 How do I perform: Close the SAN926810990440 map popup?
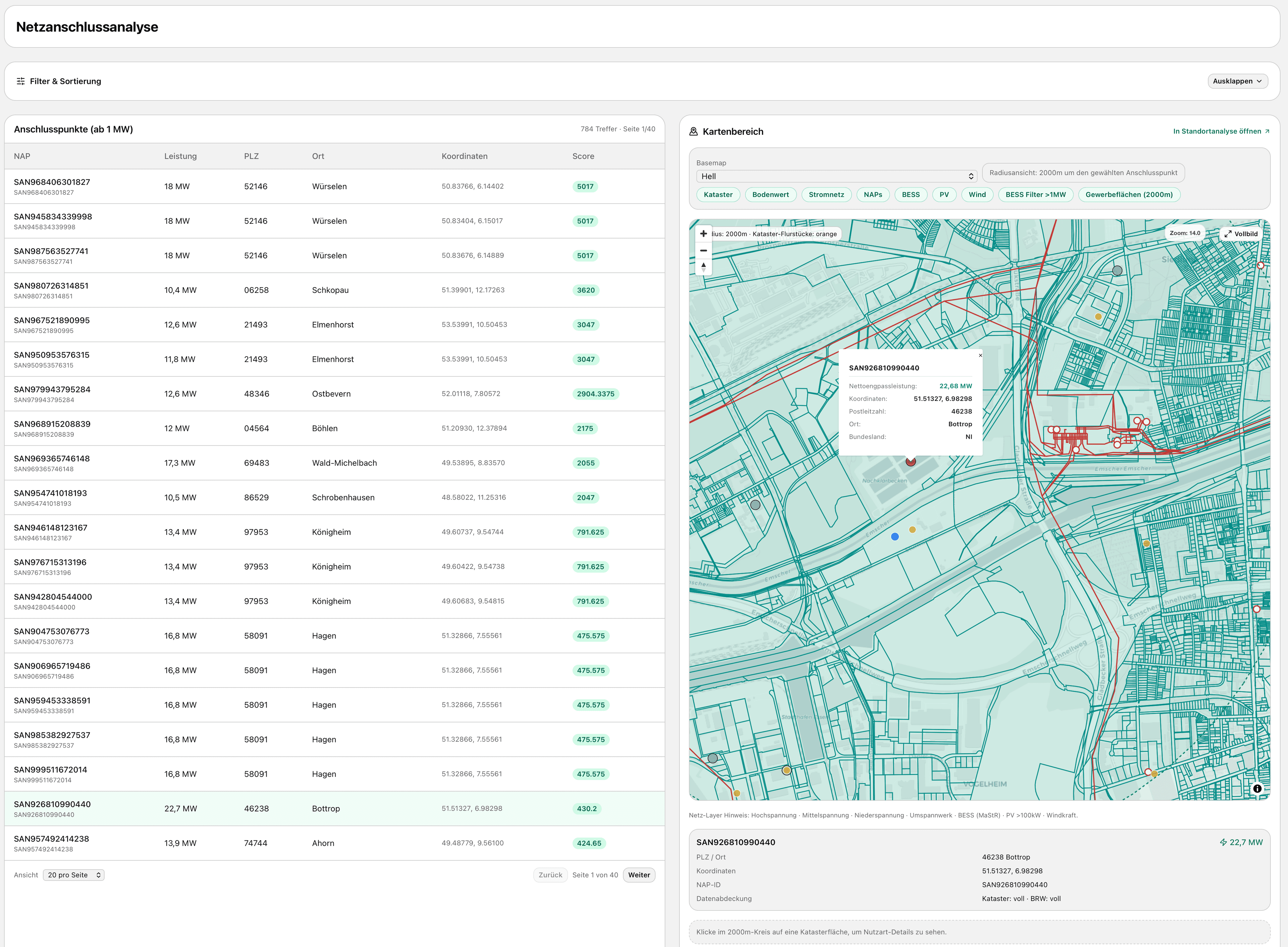(980, 355)
